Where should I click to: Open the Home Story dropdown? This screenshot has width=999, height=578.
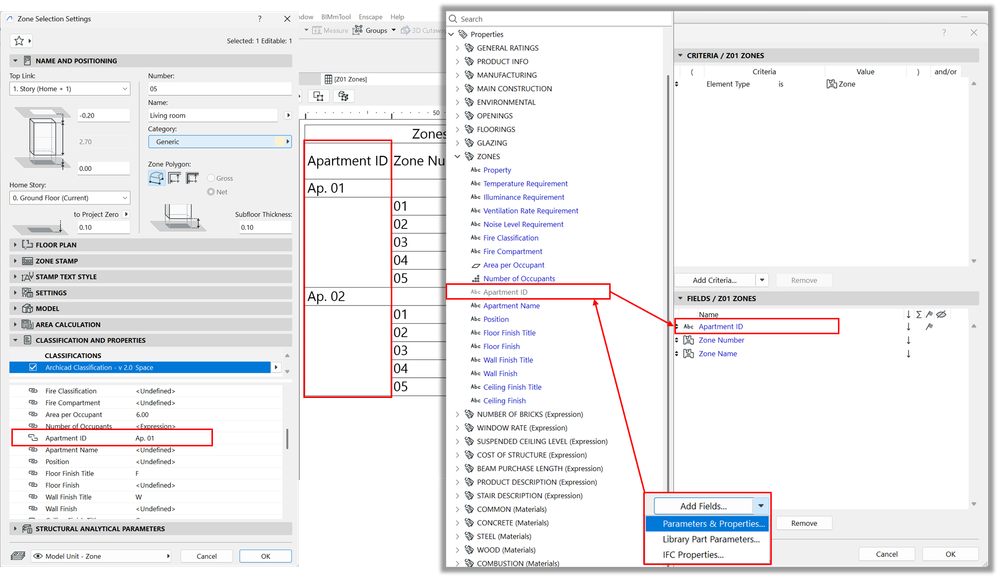point(69,198)
